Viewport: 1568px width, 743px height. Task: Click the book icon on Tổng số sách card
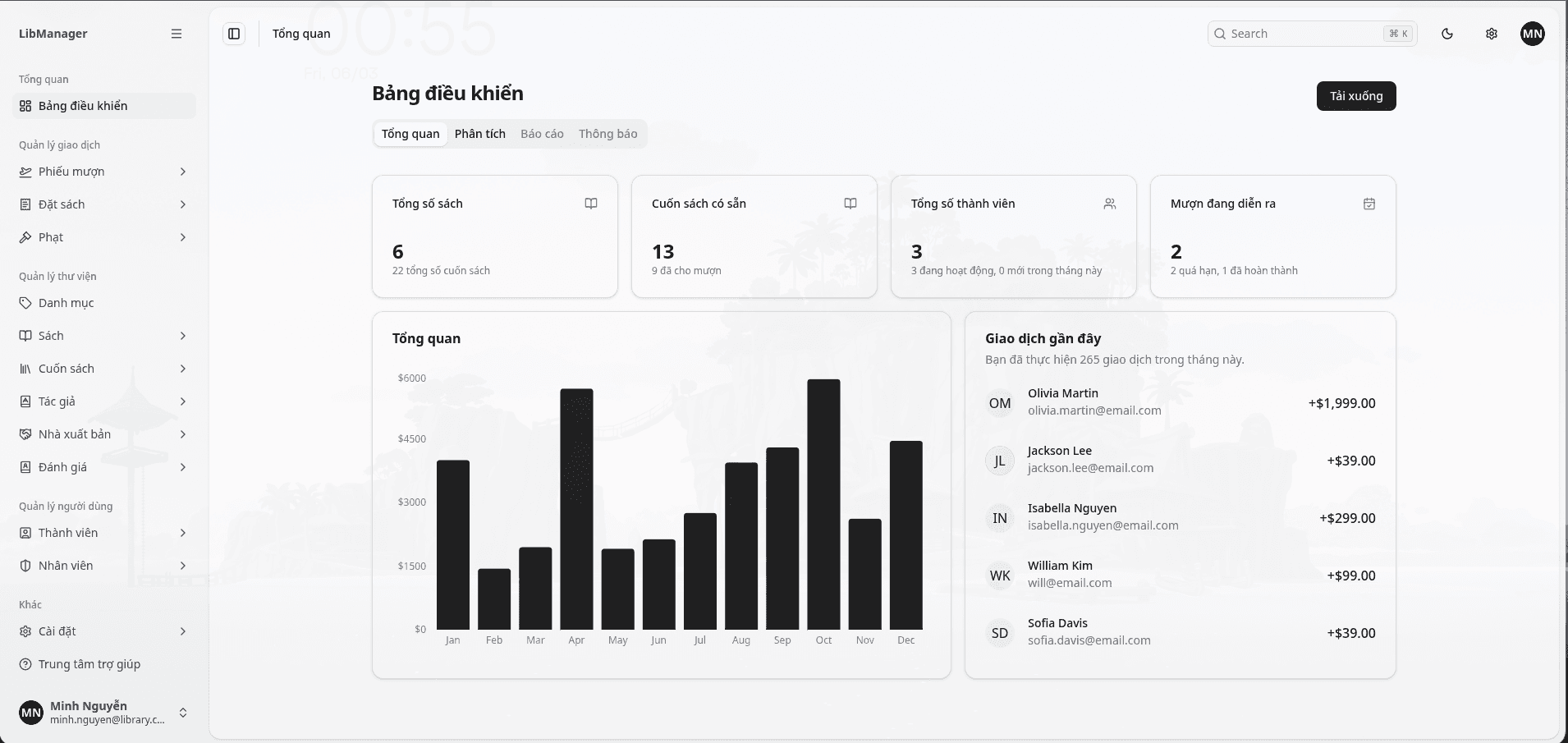click(591, 204)
